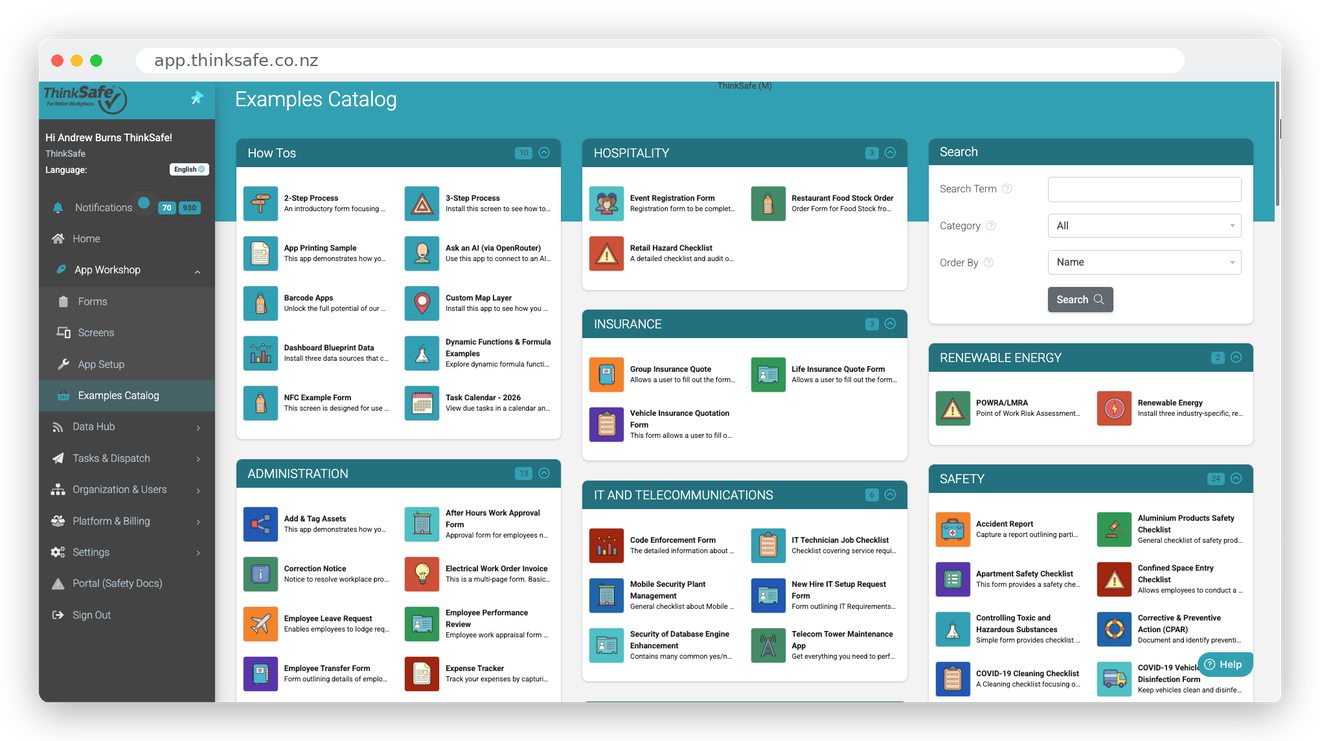Collapse the HOSPITALITY panel
Viewport: 1320px width, 741px height.
click(890, 153)
